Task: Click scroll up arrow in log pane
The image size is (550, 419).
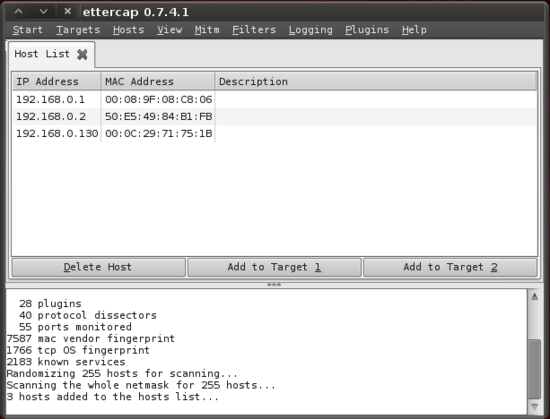Action: coord(534,297)
